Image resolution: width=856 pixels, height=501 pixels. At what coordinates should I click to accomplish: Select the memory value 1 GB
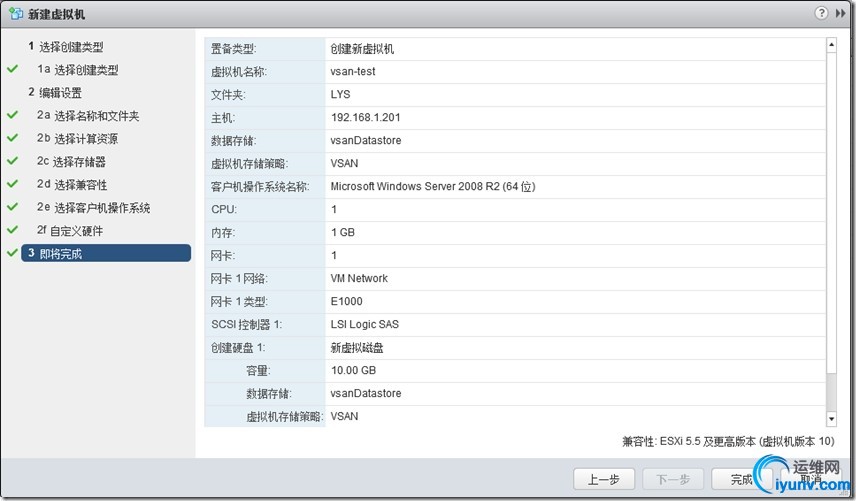[x=343, y=232]
